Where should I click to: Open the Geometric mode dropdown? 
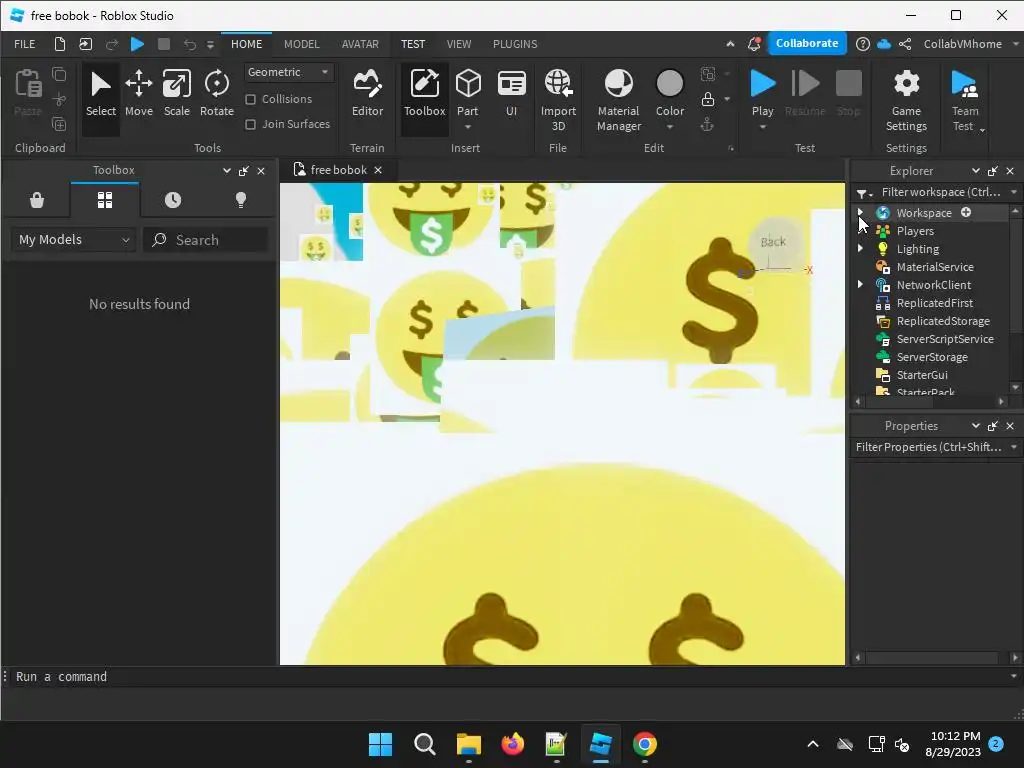pyautogui.click(x=289, y=72)
